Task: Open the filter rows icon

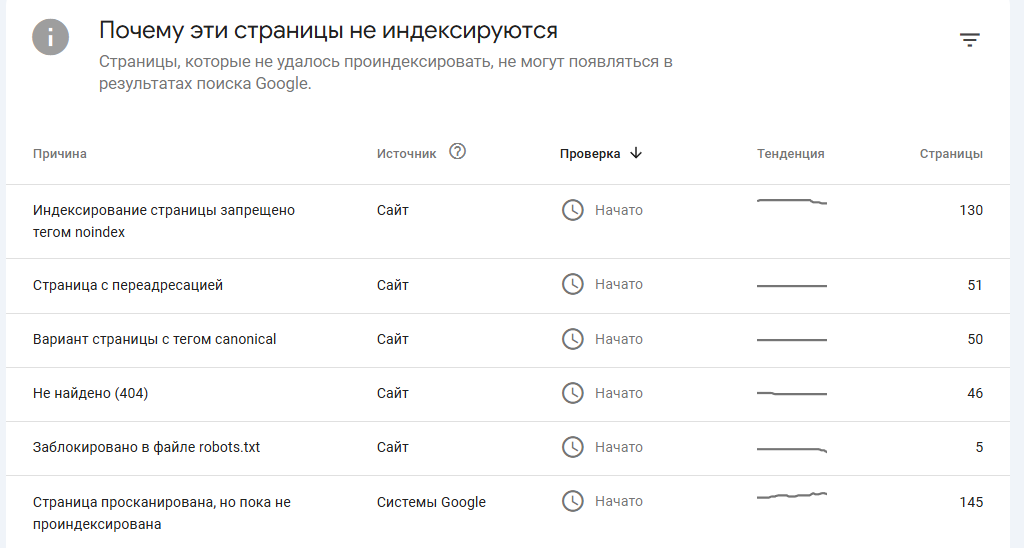Action: (x=969, y=40)
